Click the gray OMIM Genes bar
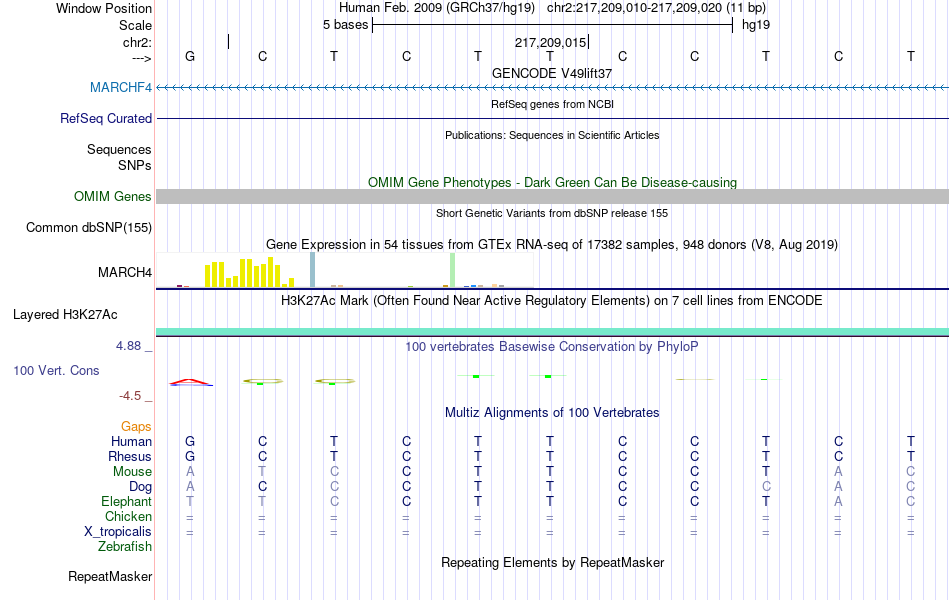This screenshot has width=950, height=600. click(552, 196)
